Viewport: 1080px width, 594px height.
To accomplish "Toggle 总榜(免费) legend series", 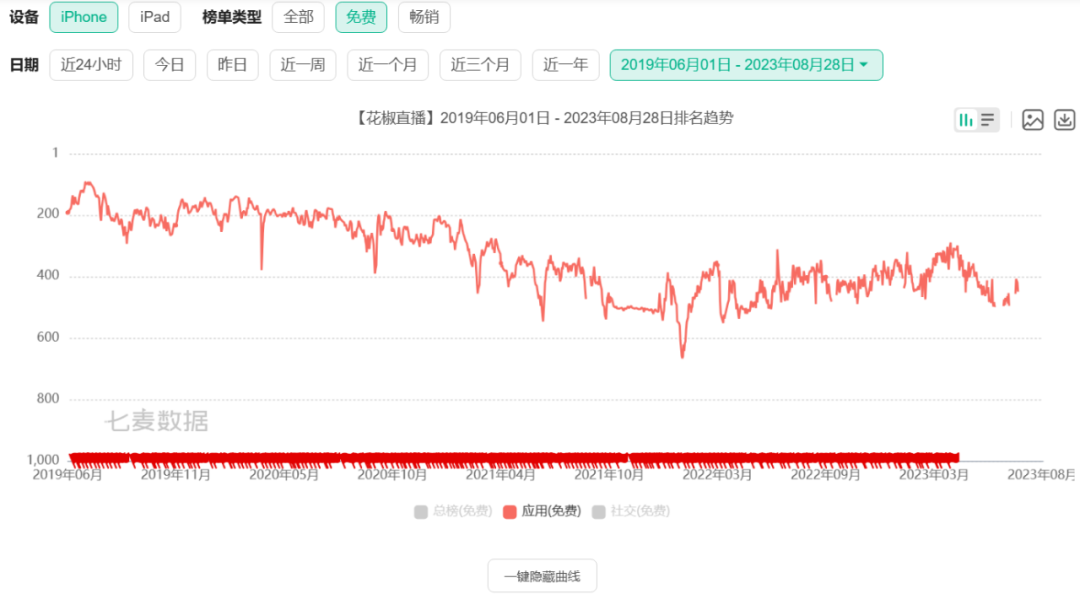I will coord(453,511).
